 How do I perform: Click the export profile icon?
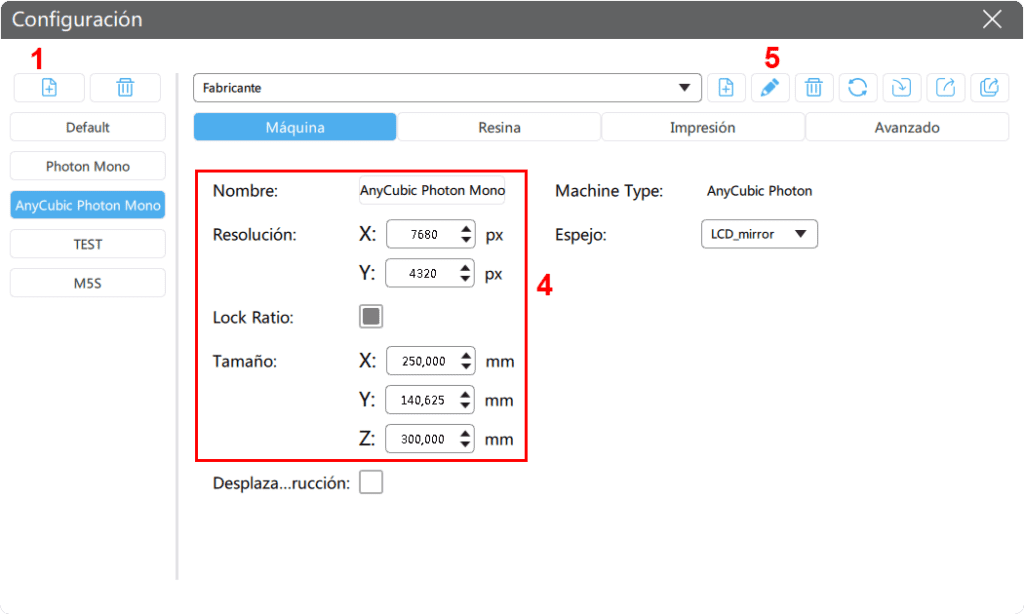[x=945, y=88]
